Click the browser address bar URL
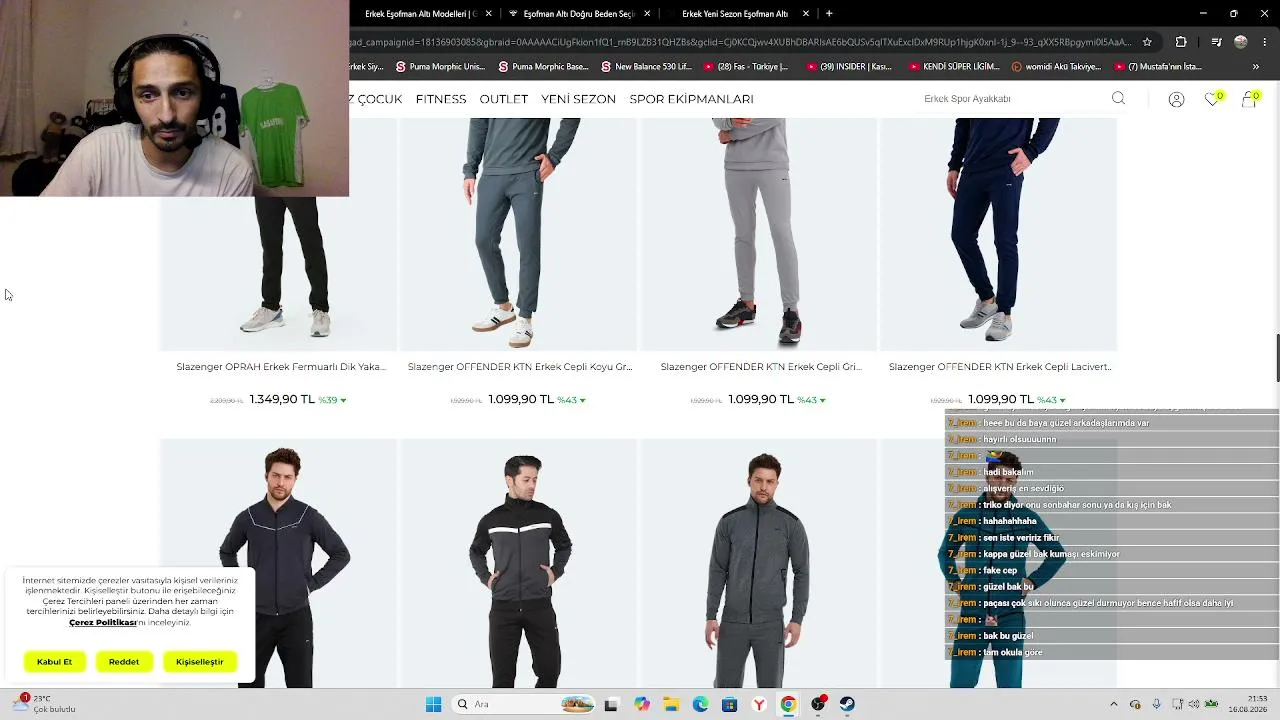The image size is (1280, 720). point(741,42)
